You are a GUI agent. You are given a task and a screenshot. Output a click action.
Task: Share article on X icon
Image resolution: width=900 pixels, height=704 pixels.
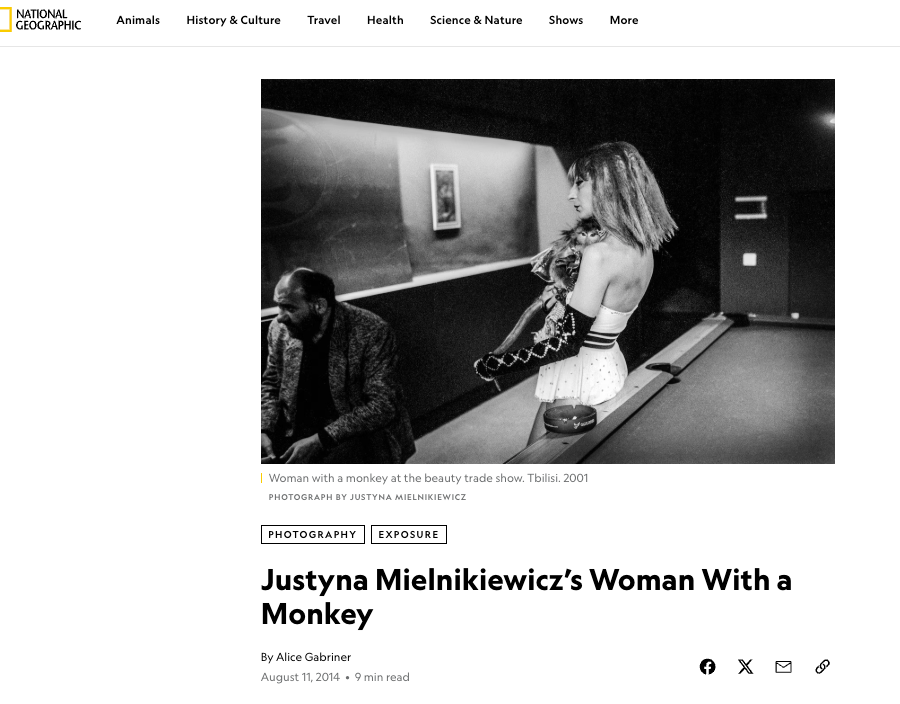pos(745,666)
